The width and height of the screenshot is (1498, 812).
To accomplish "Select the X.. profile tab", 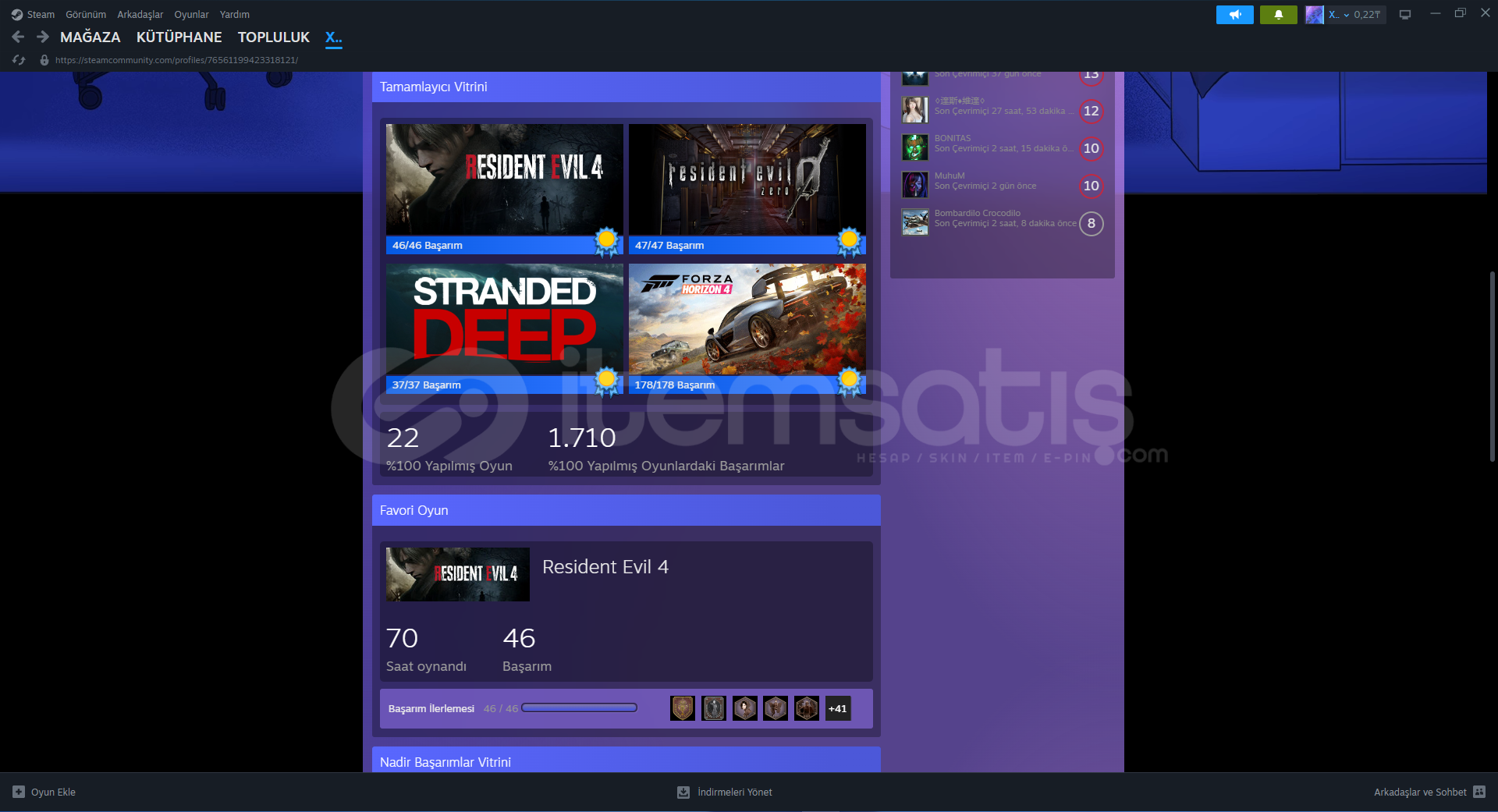I will pyautogui.click(x=334, y=37).
